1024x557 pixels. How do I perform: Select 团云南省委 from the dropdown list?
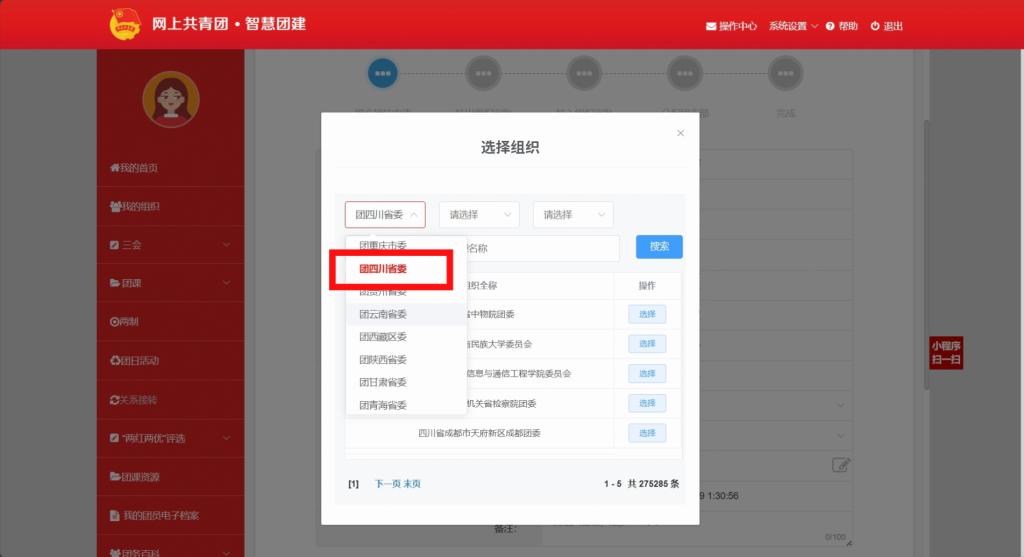[383, 314]
